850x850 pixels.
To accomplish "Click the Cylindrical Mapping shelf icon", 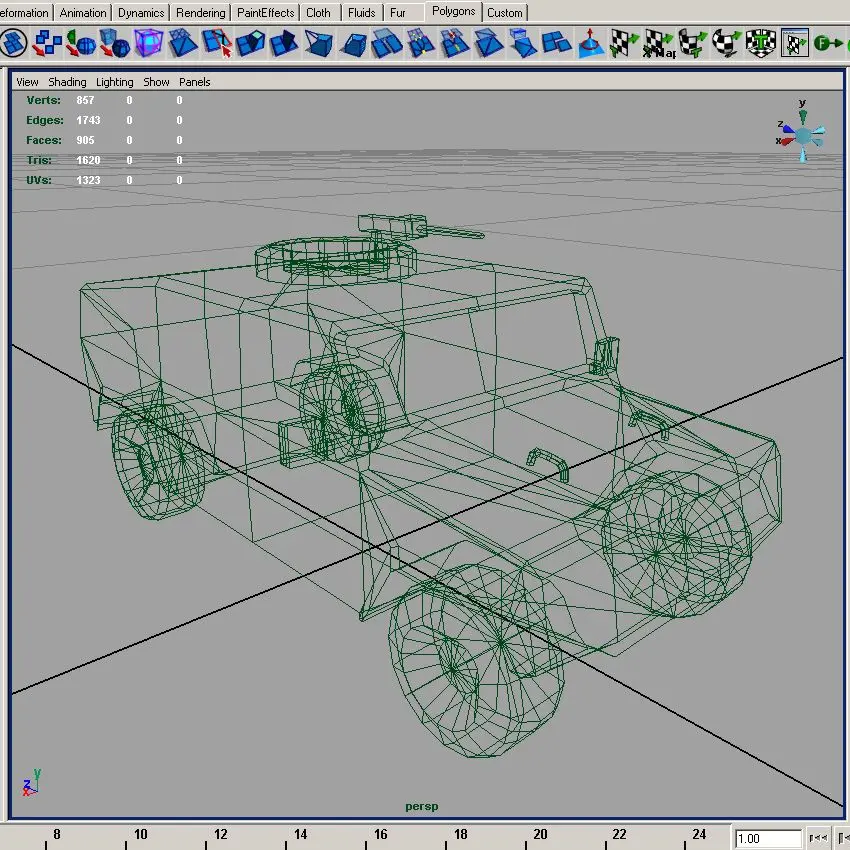I will (x=692, y=43).
